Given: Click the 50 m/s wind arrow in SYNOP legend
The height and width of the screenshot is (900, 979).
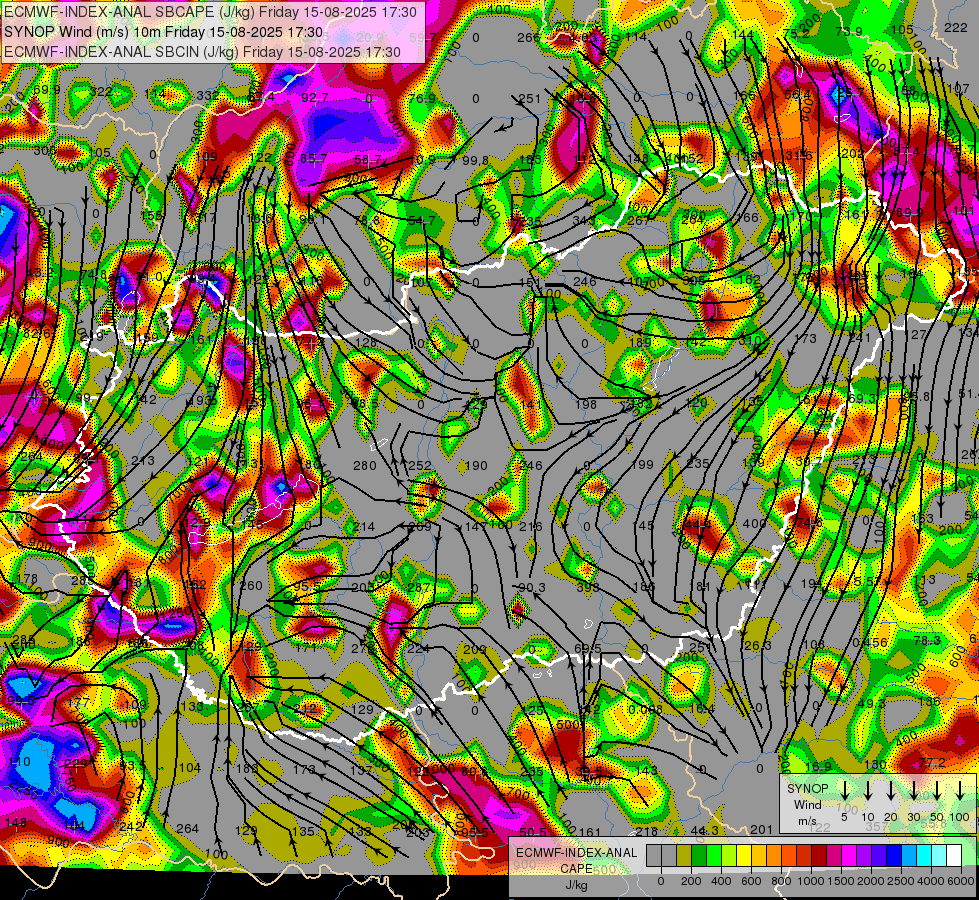Looking at the screenshot, I should (937, 790).
